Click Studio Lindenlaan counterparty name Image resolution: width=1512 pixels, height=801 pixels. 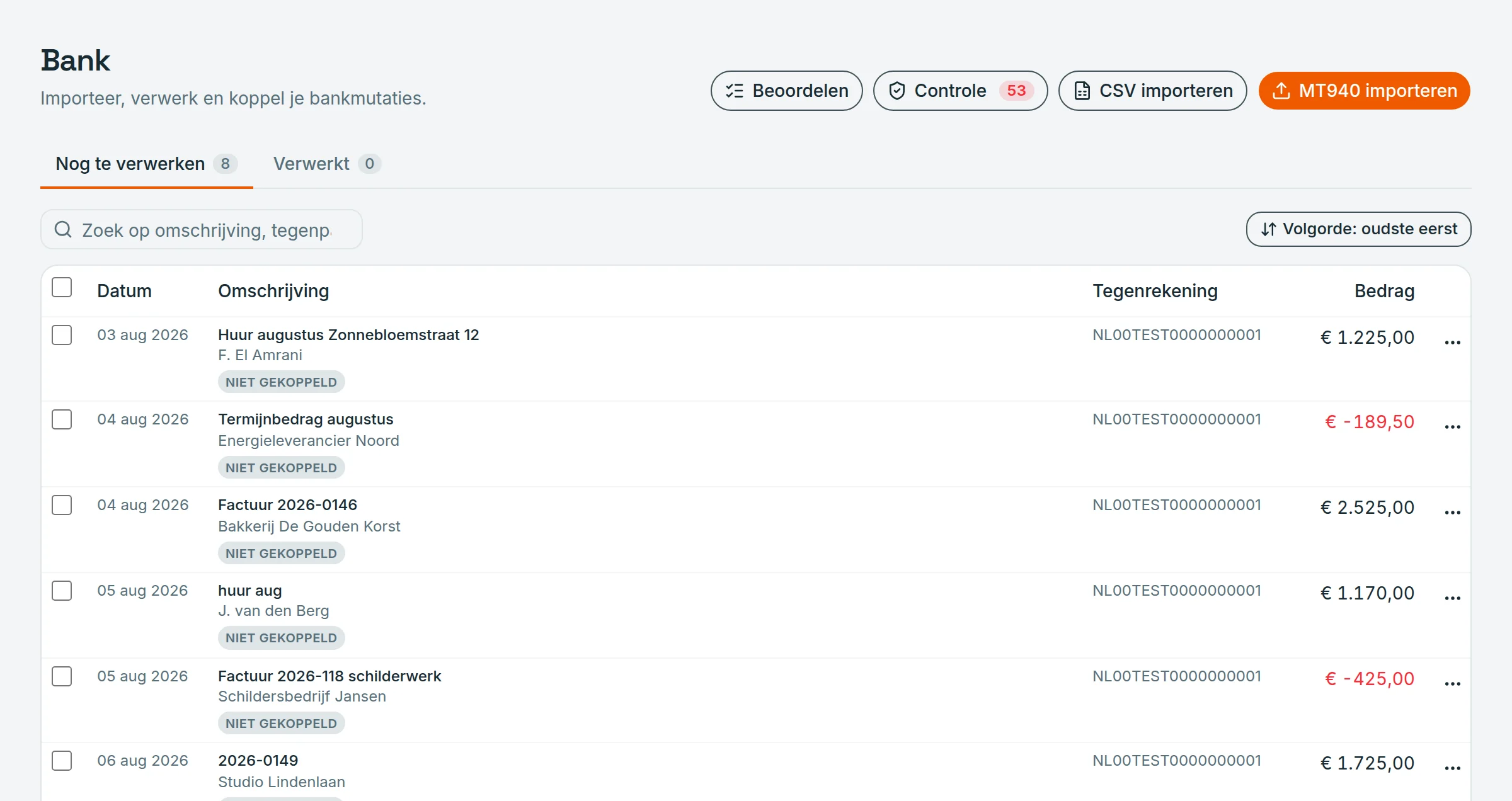click(x=282, y=782)
